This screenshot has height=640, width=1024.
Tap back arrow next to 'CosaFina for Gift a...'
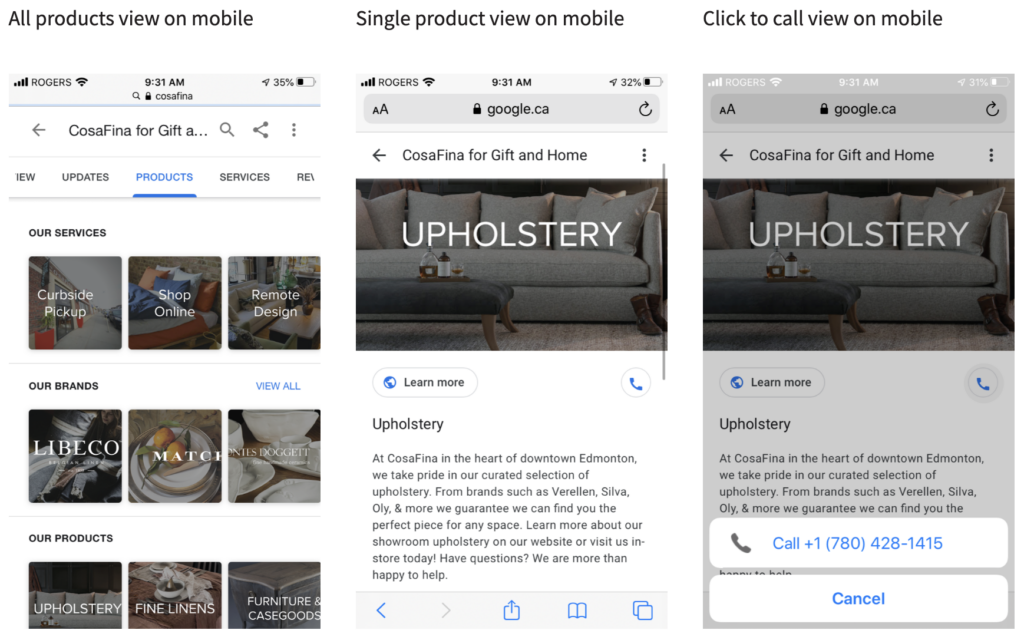tap(39, 130)
